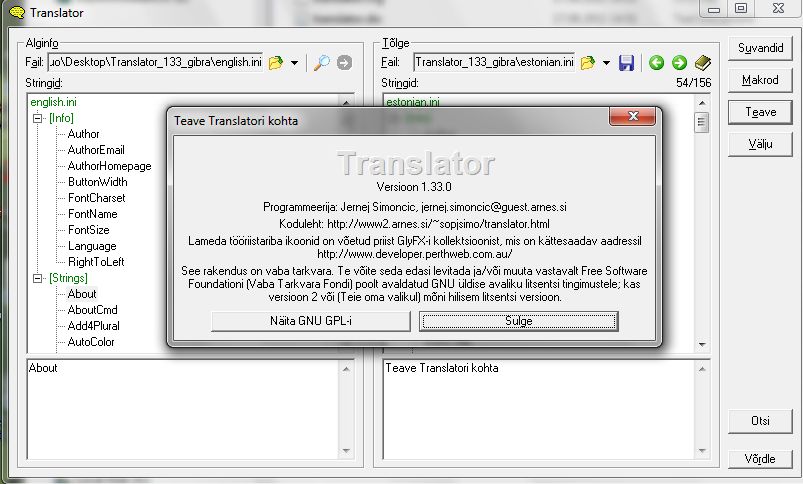Maximize the Translator window
The image size is (803, 484).
[x=741, y=8]
